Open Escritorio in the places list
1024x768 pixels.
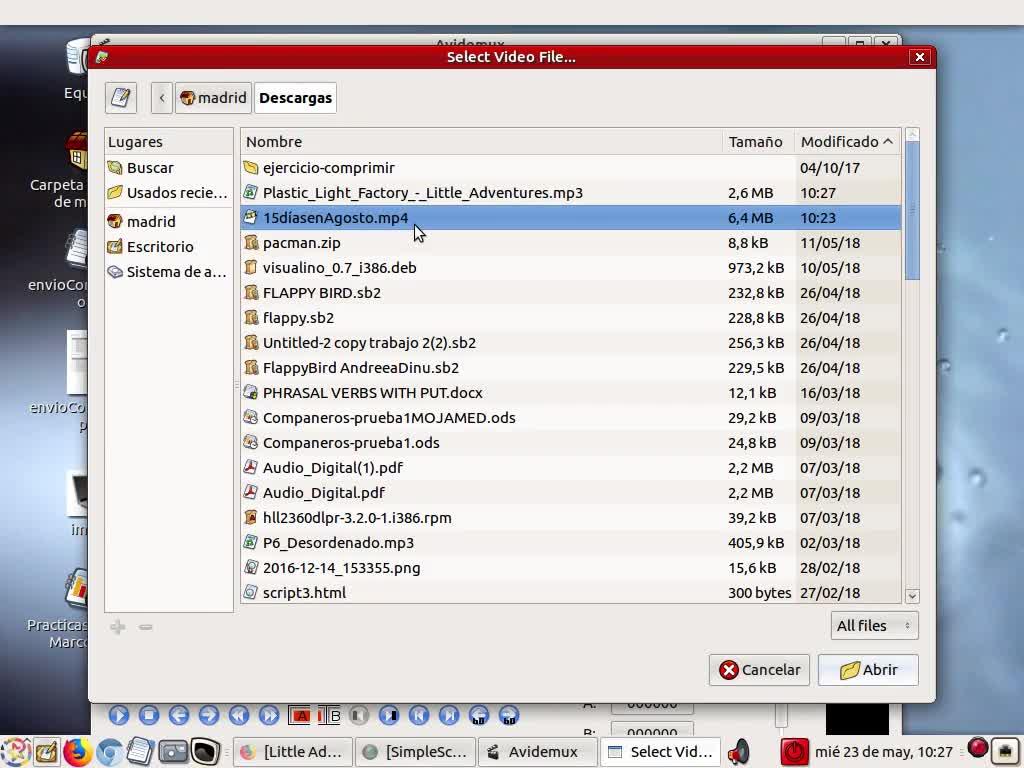pos(160,247)
